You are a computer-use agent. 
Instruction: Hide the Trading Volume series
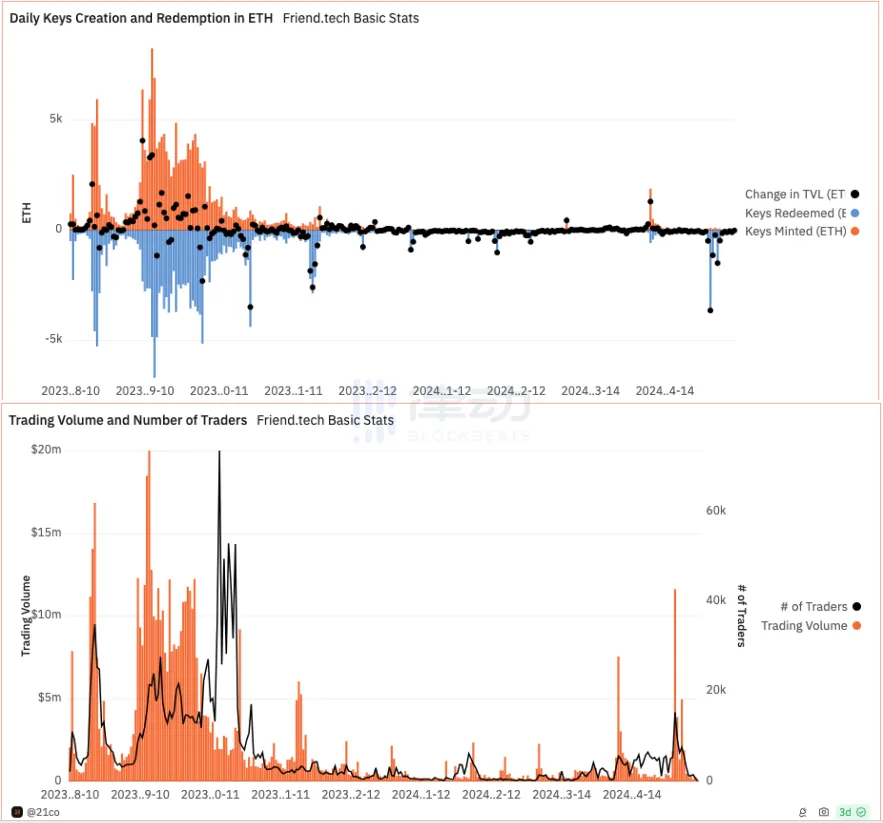(804, 626)
